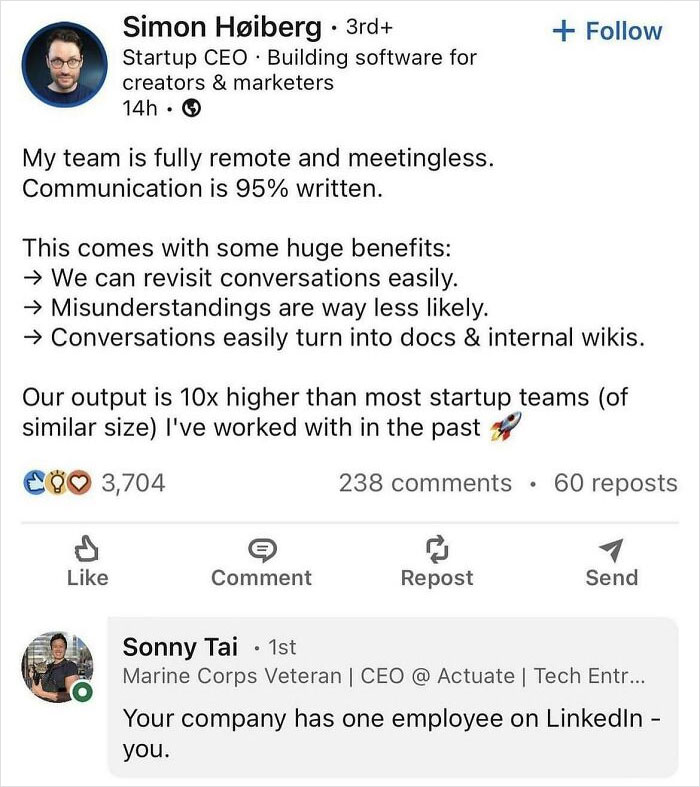Open Simon Høiberg's profile name link
The height and width of the screenshot is (787, 700).
point(222,27)
